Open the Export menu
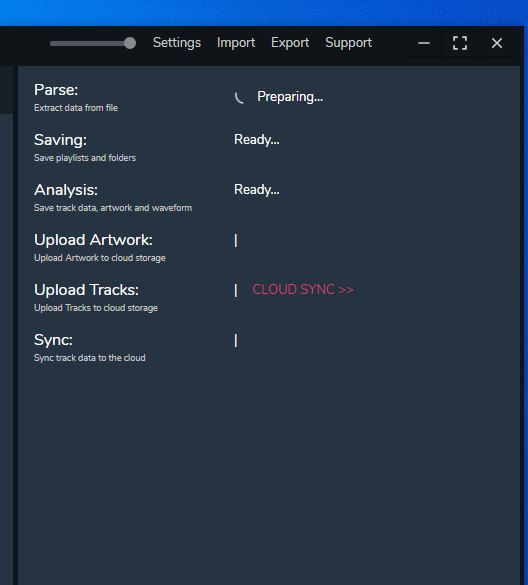 click(290, 43)
